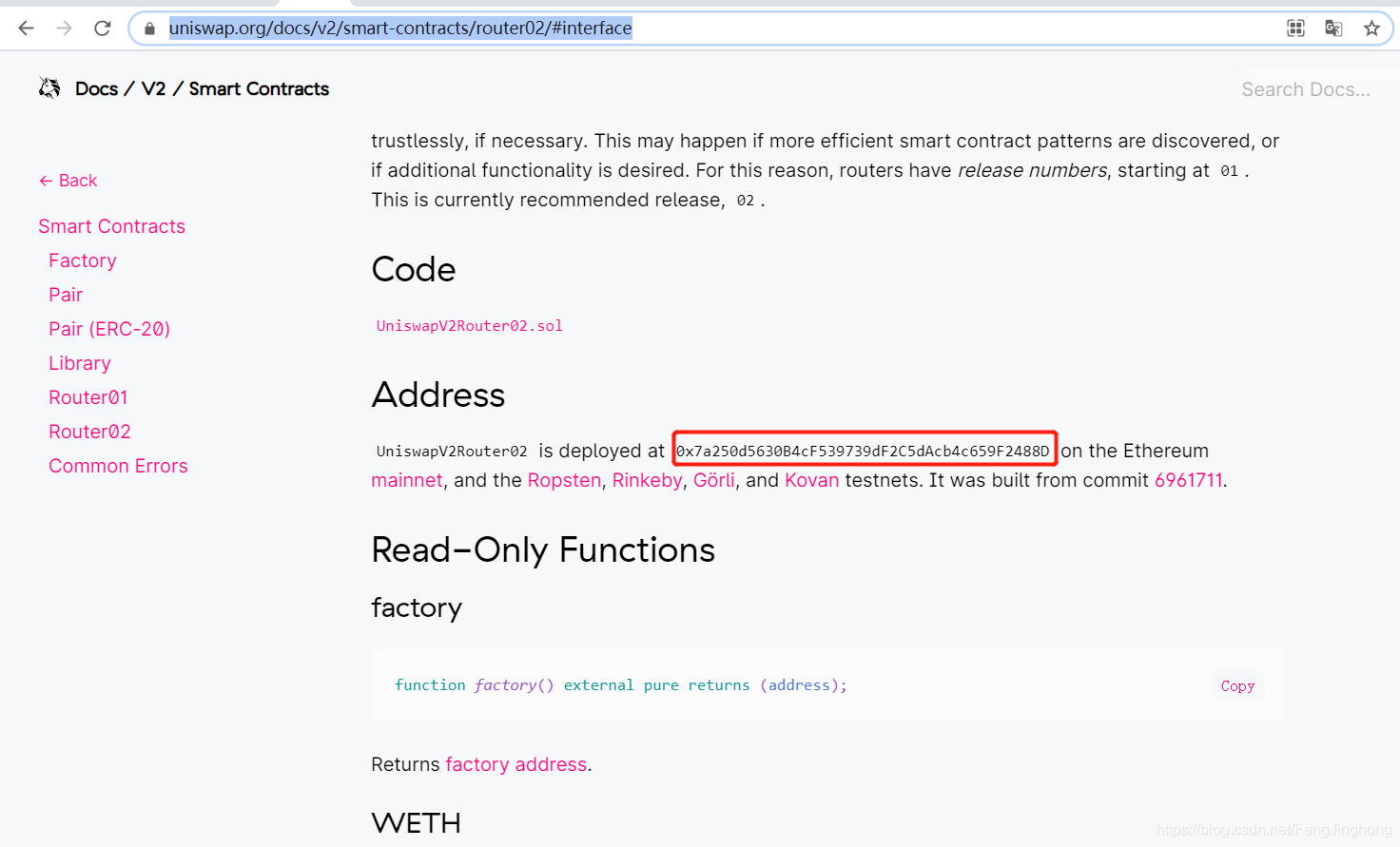Follow the Görli testnet link

[x=714, y=480]
